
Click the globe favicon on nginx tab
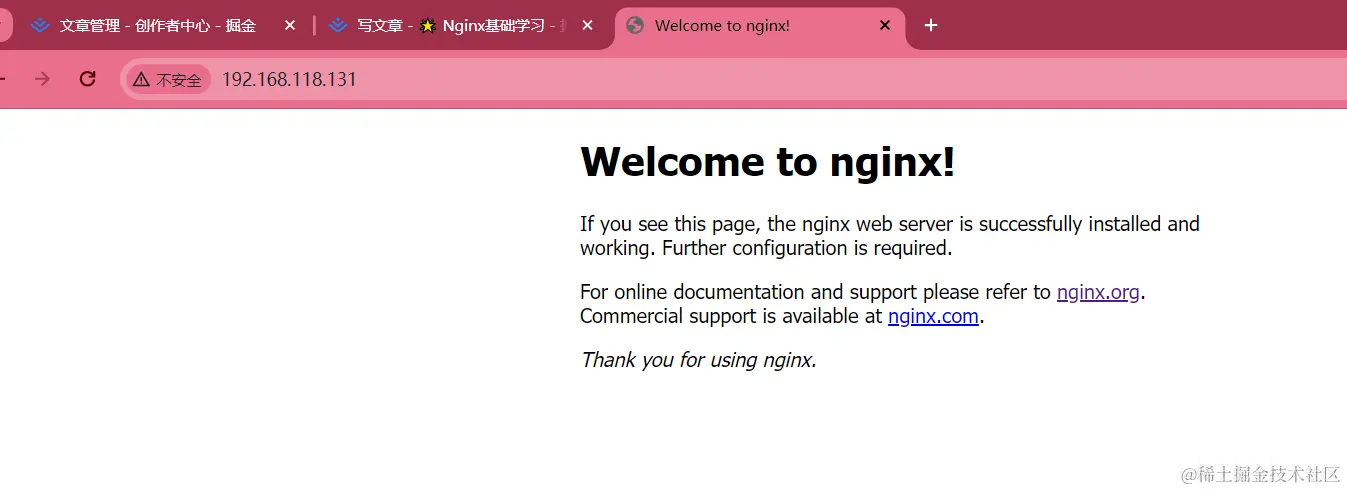(634, 26)
